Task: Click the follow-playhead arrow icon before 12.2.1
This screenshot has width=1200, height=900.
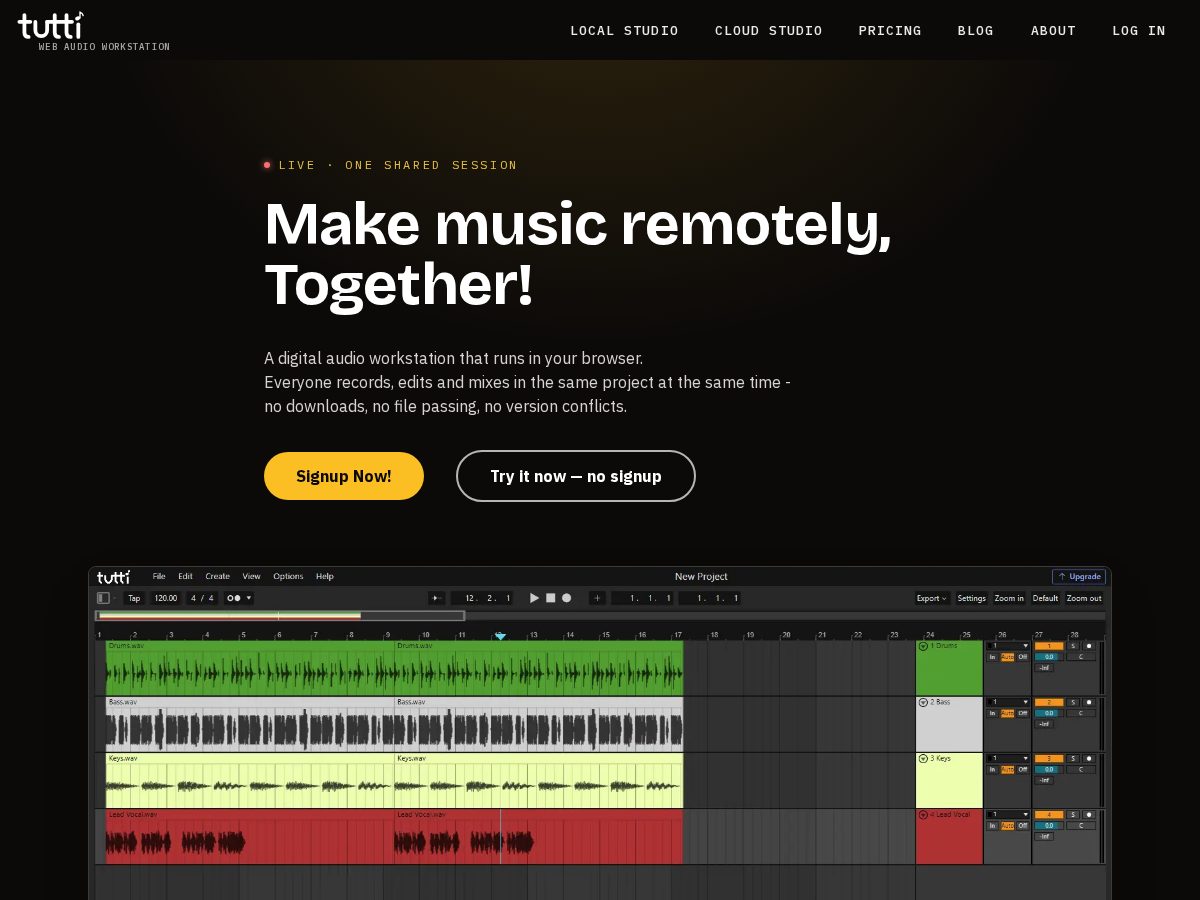Action: tap(437, 598)
